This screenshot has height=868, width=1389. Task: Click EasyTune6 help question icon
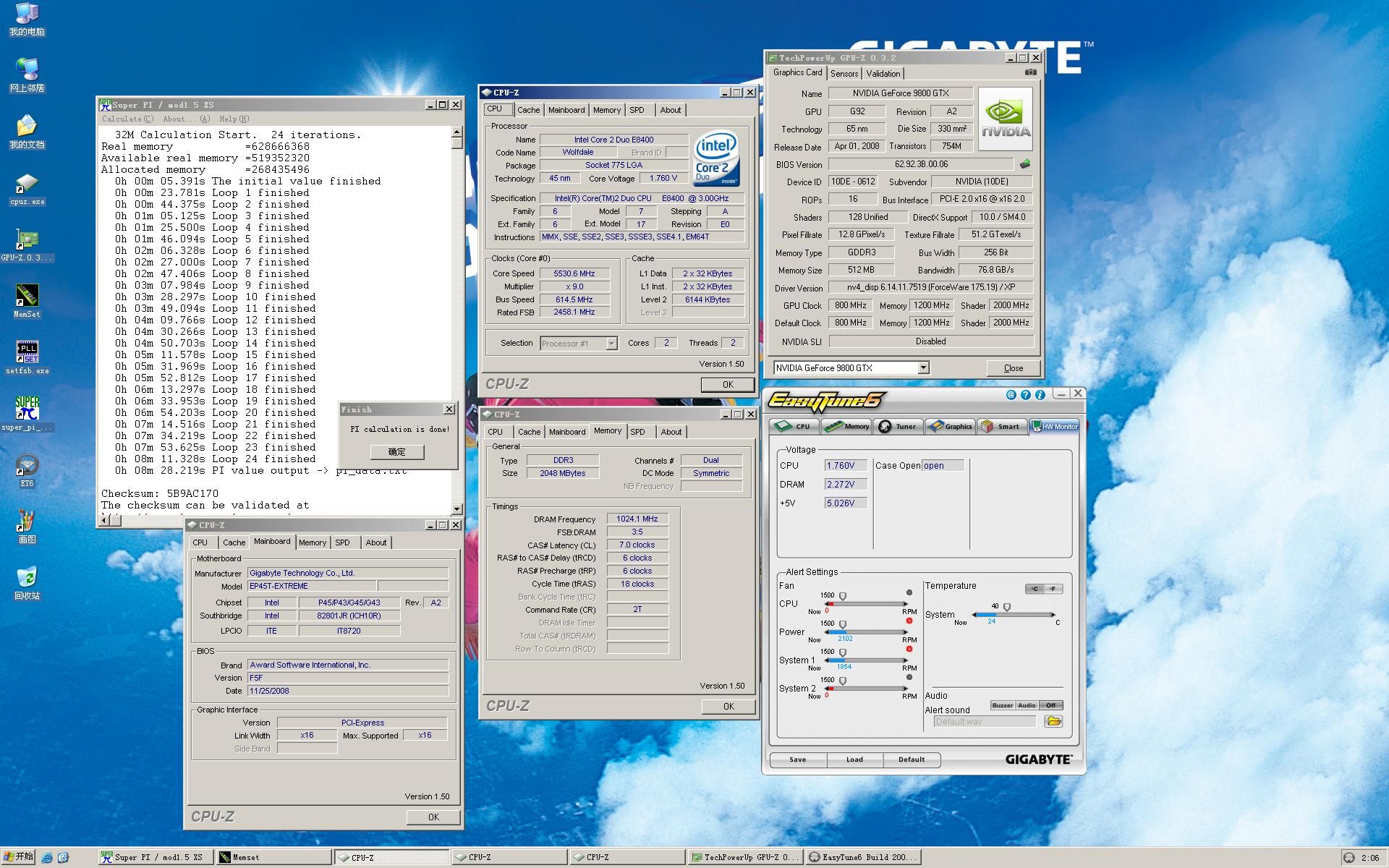click(x=1025, y=395)
